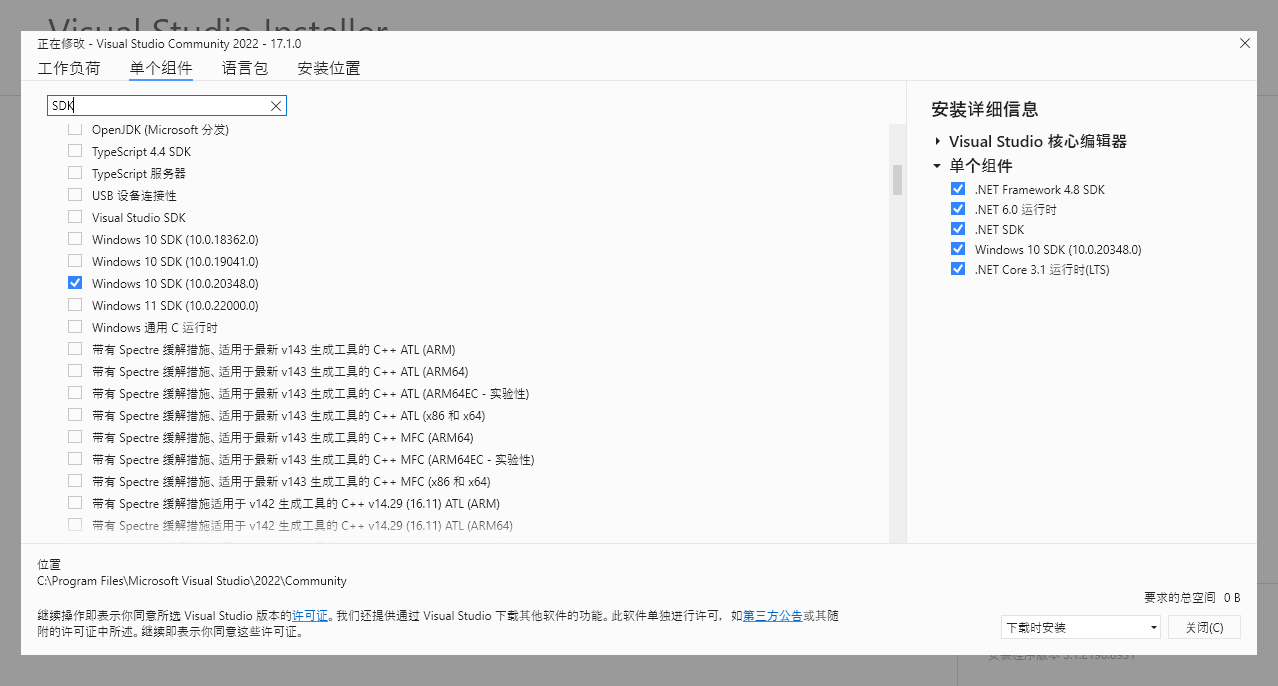Open the 下载时安装 dropdown

(x=1081, y=627)
